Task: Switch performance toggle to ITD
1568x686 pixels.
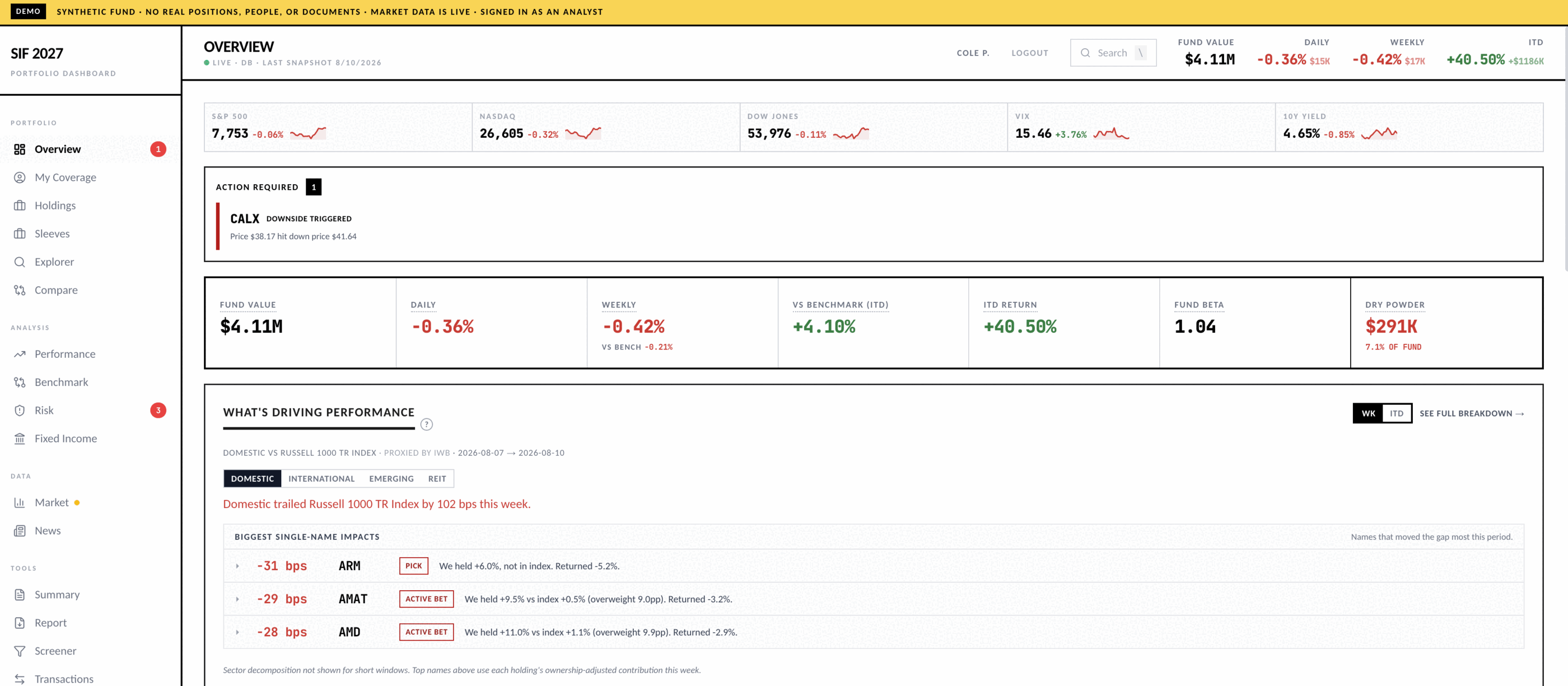Action: coord(1396,413)
